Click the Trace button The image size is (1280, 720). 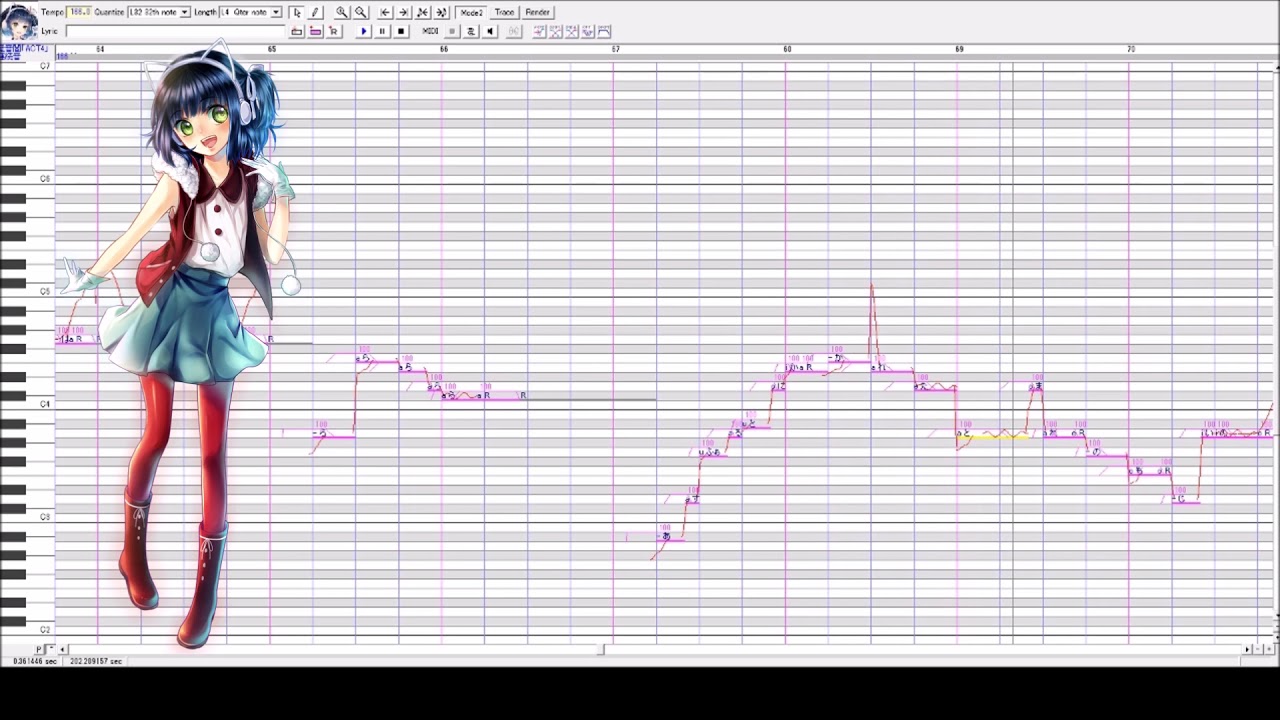[504, 12]
